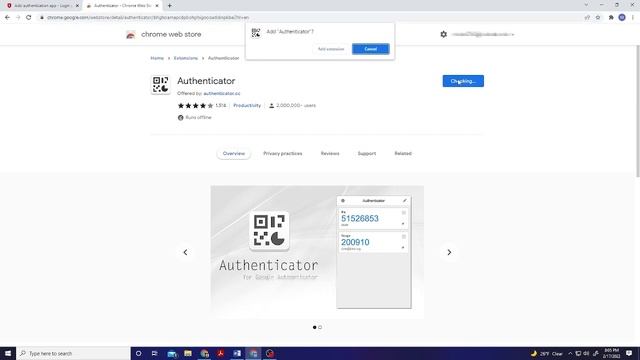Close the Add authentication app tab

pyautogui.click(x=77, y=6)
